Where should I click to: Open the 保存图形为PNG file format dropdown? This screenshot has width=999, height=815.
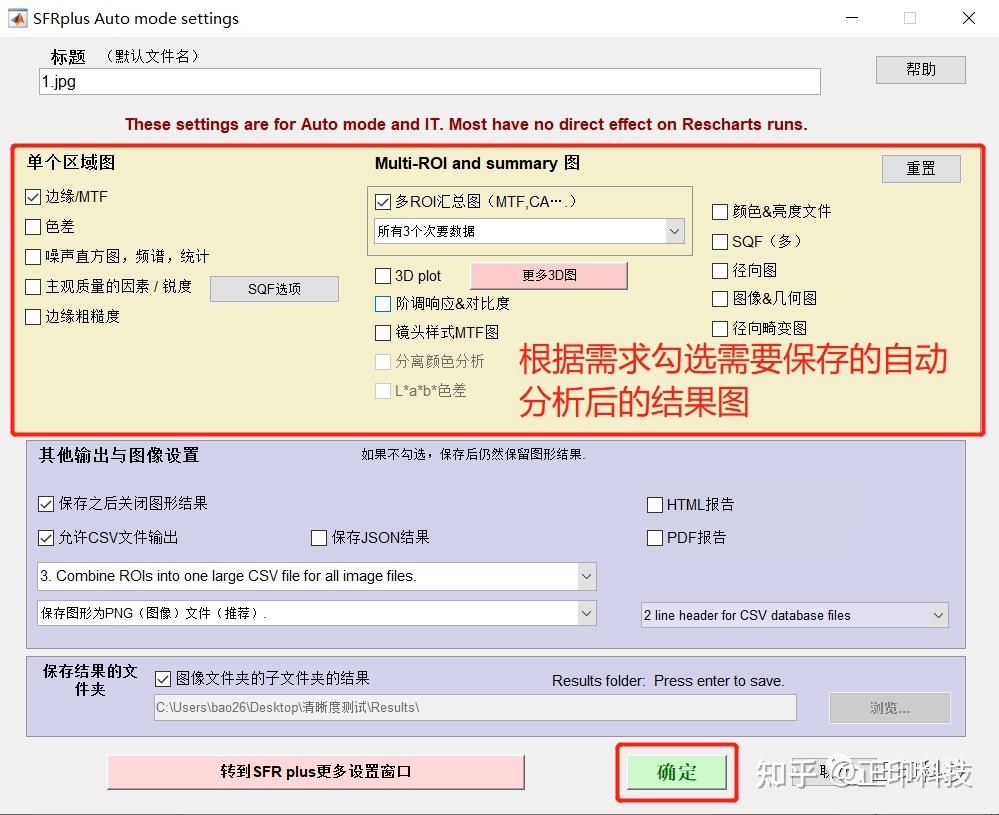tap(585, 614)
